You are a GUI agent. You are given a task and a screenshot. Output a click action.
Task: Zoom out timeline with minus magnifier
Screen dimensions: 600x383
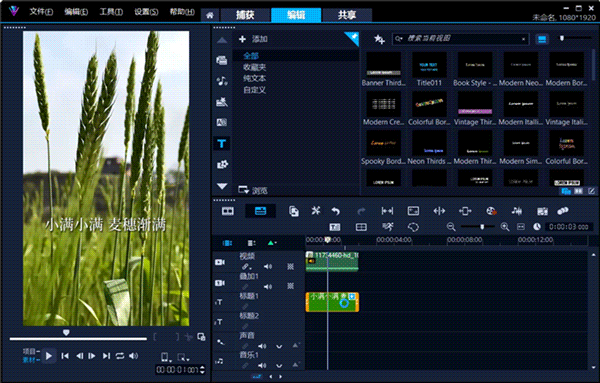point(451,227)
